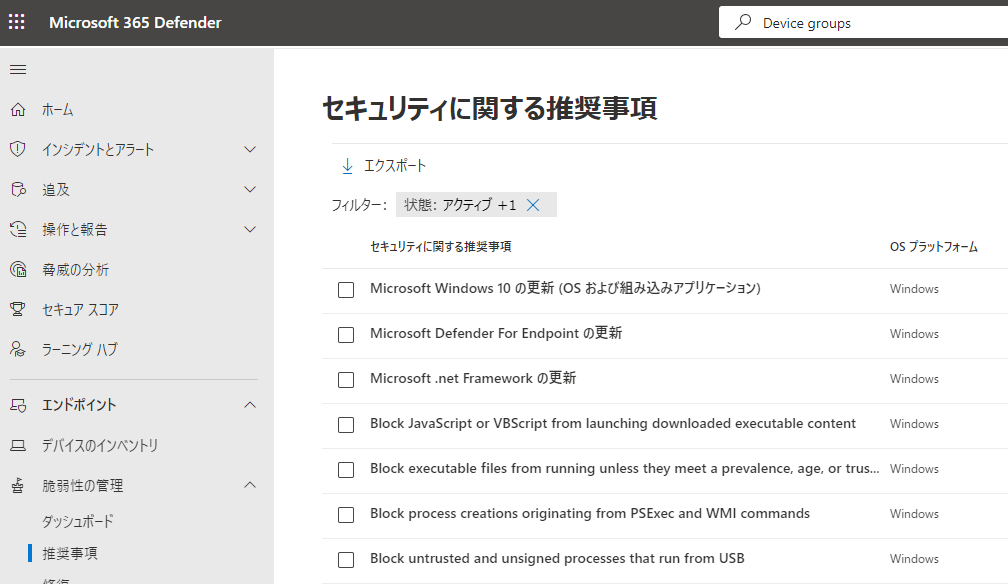The height and width of the screenshot is (584, 1008).
Task: Click the Device groups search field
Action: tap(863, 23)
